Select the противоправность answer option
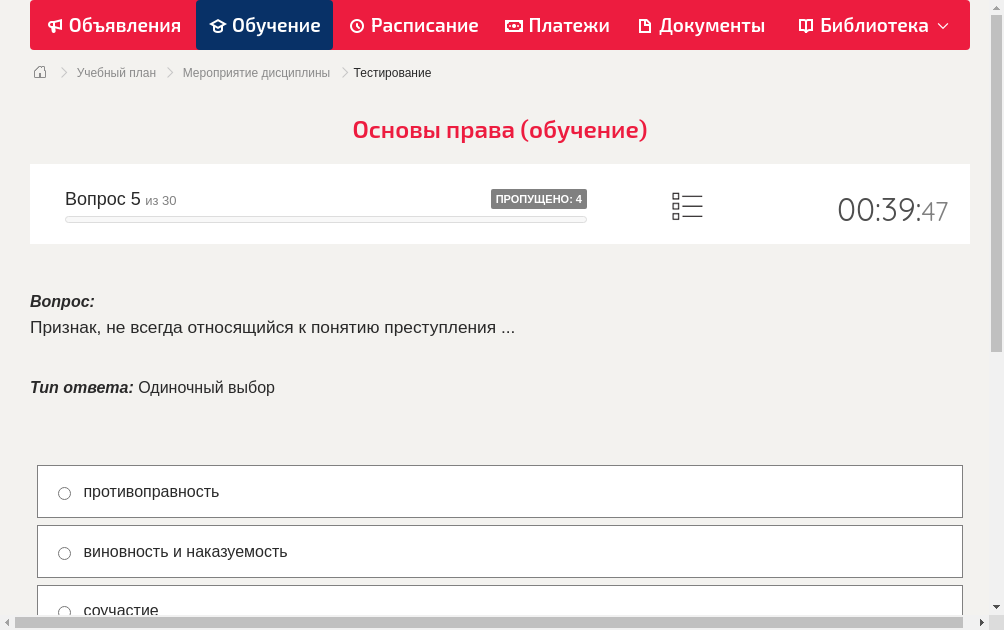This screenshot has width=1004, height=630. click(x=64, y=492)
